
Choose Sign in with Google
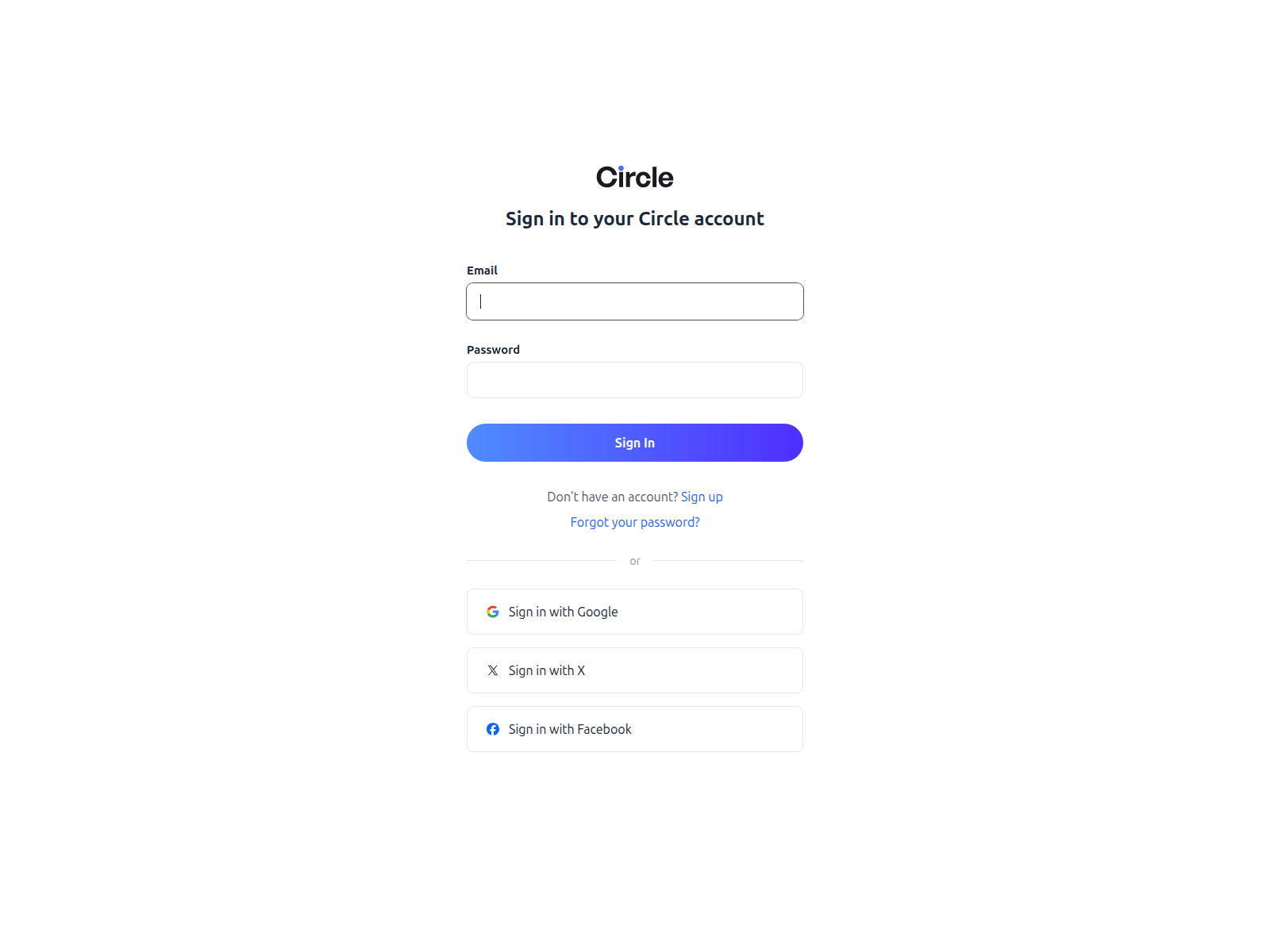[x=634, y=611]
